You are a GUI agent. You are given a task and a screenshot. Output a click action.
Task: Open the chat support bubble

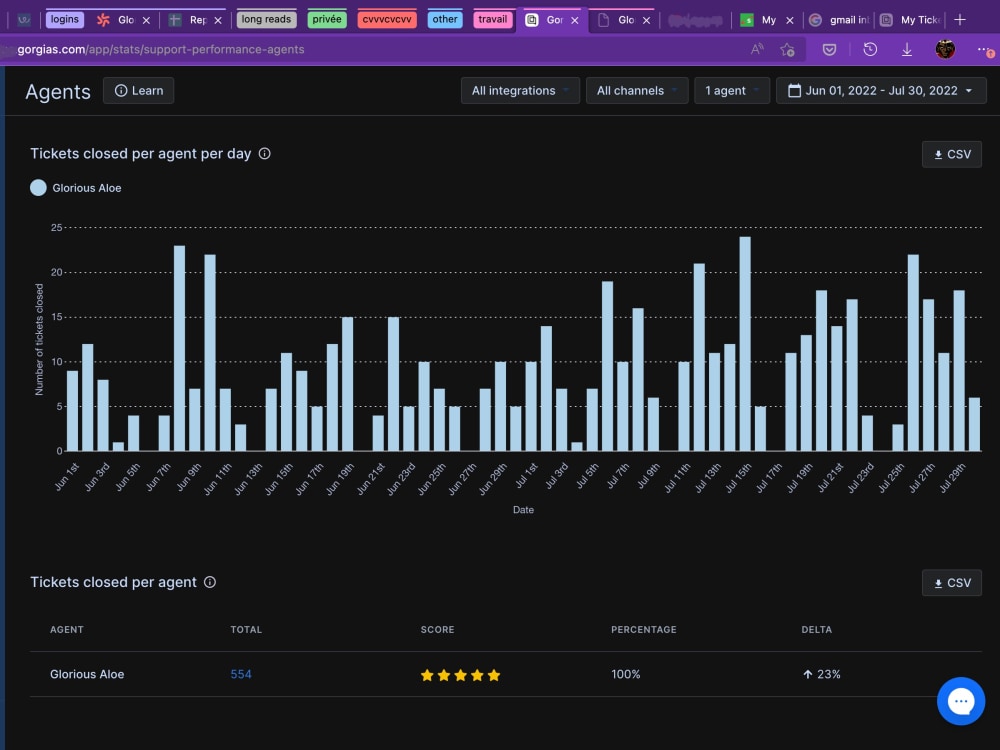point(960,701)
